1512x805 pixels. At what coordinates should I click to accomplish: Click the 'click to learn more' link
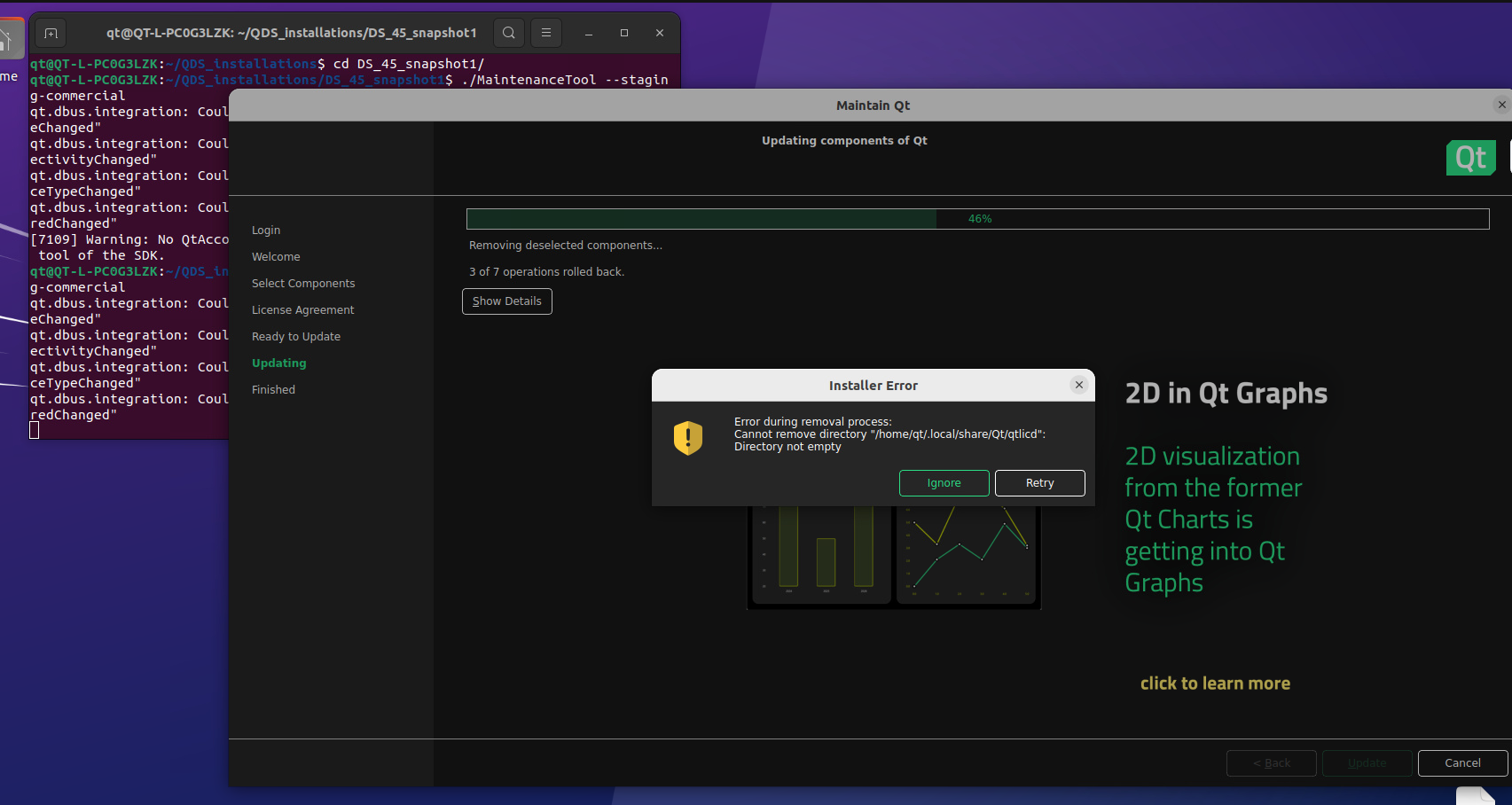click(x=1215, y=684)
